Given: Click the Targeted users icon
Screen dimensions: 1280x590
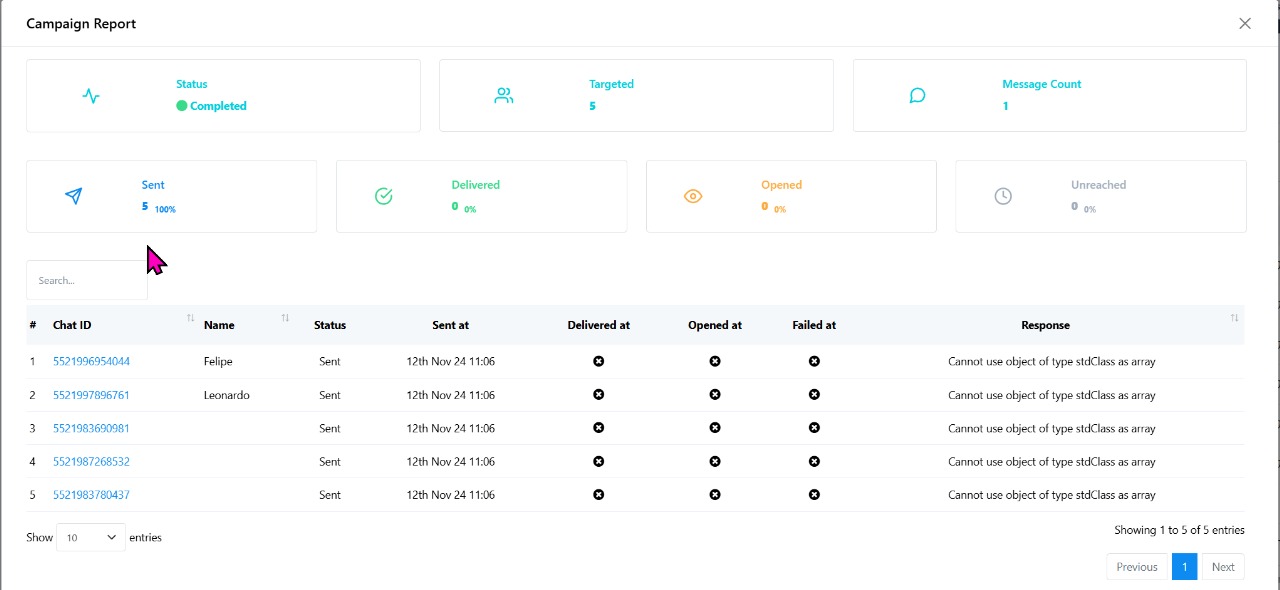Looking at the screenshot, I should point(504,96).
